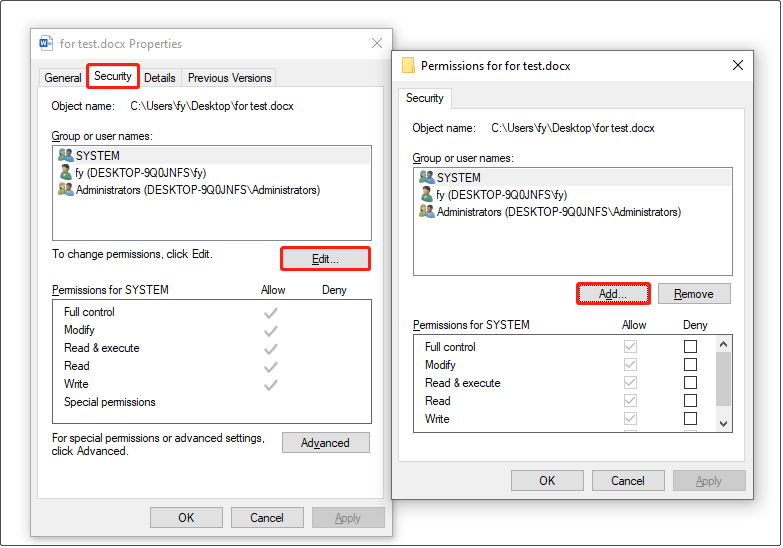This screenshot has width=783, height=548.
Task: Select fy (DESKTOP-9Q0JNFS\fy) in Properties list
Action: 141,173
